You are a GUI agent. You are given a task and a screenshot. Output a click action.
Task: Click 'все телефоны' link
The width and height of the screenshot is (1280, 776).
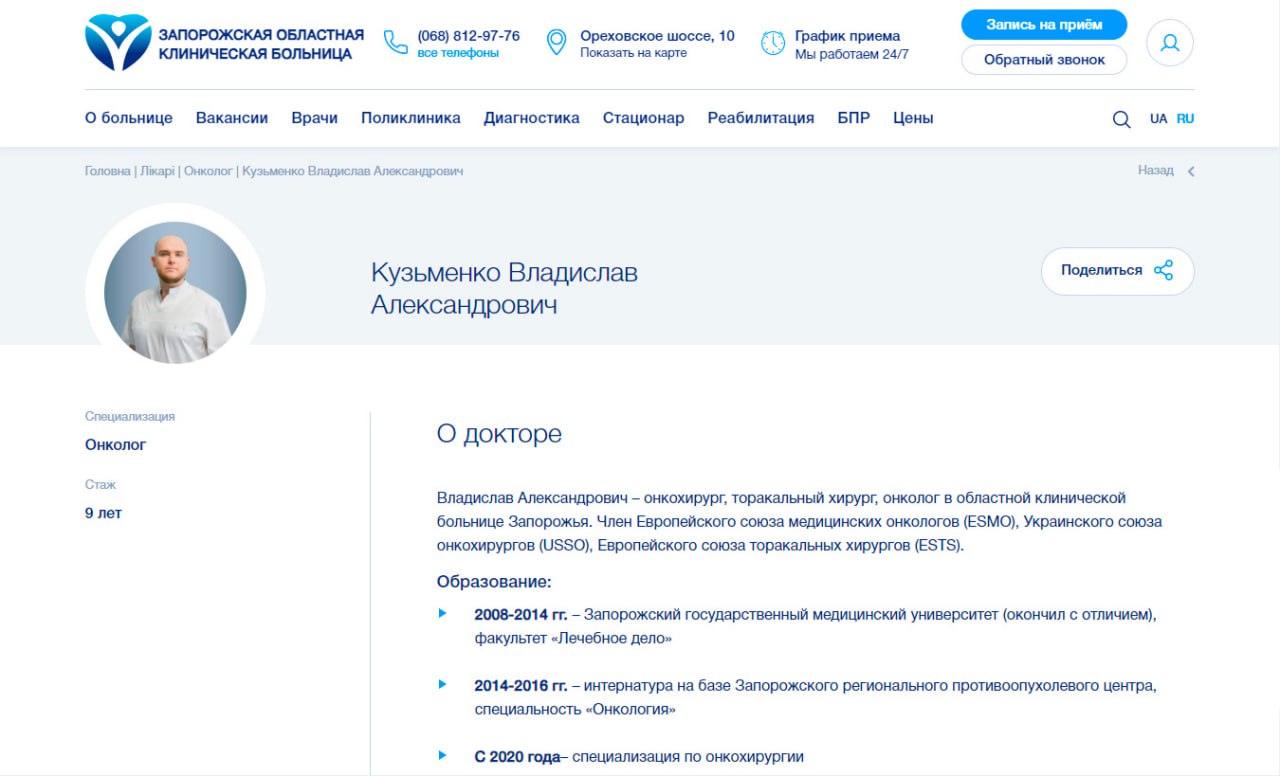pos(458,53)
